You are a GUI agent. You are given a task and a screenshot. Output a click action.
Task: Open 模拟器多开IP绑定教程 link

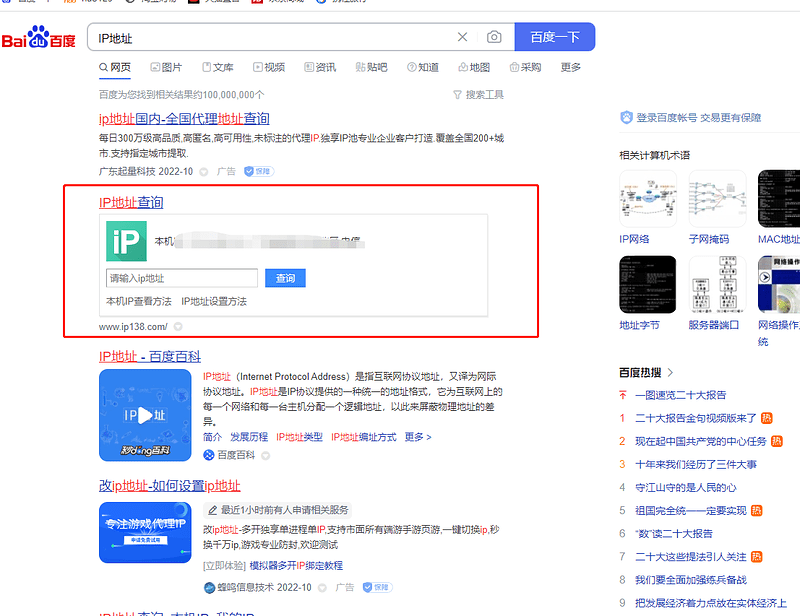tap(296, 566)
